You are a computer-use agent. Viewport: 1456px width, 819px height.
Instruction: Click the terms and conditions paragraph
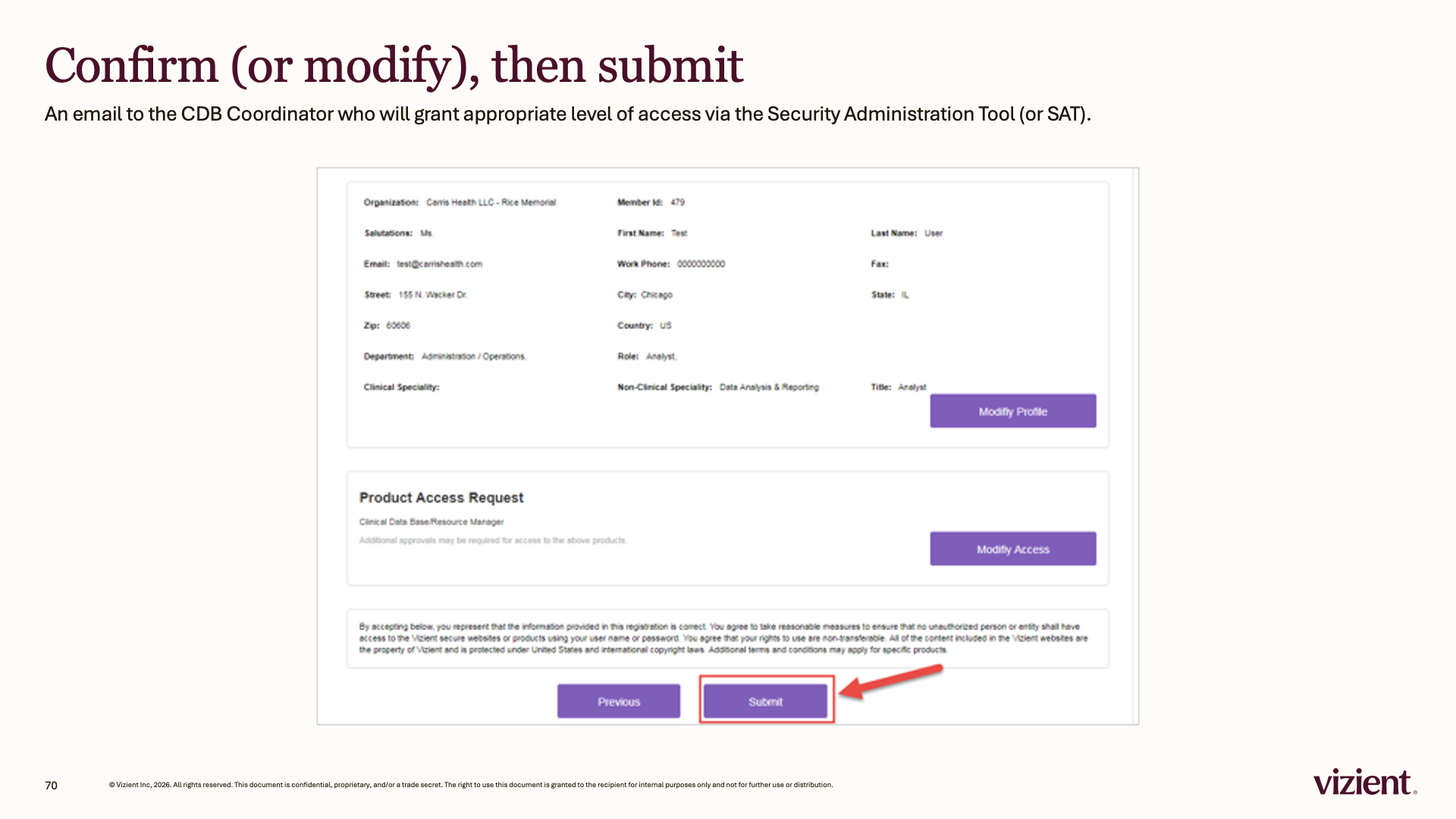pos(723,639)
